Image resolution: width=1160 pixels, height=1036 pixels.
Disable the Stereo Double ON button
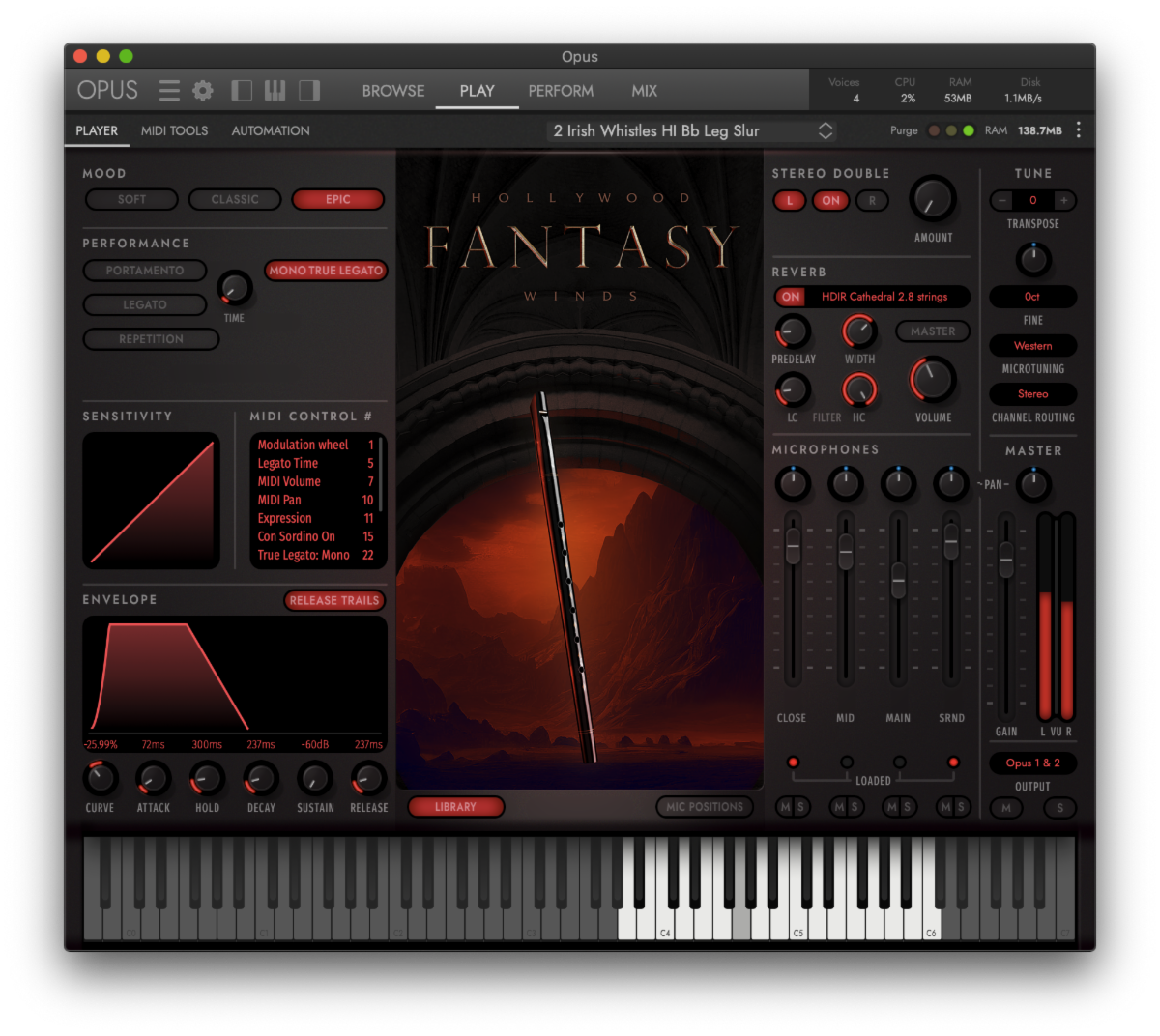click(x=830, y=200)
